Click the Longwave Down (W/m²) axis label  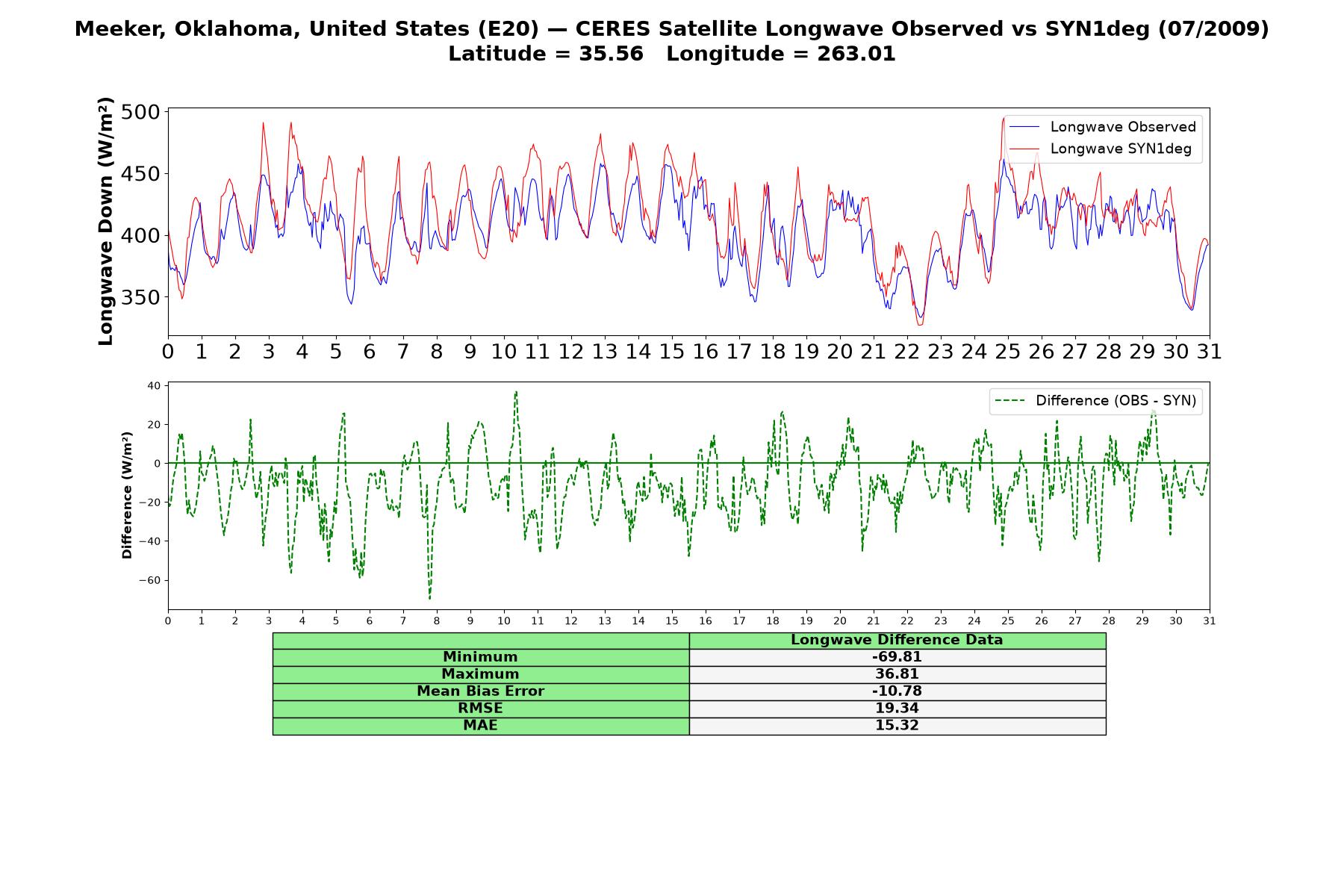(105, 221)
